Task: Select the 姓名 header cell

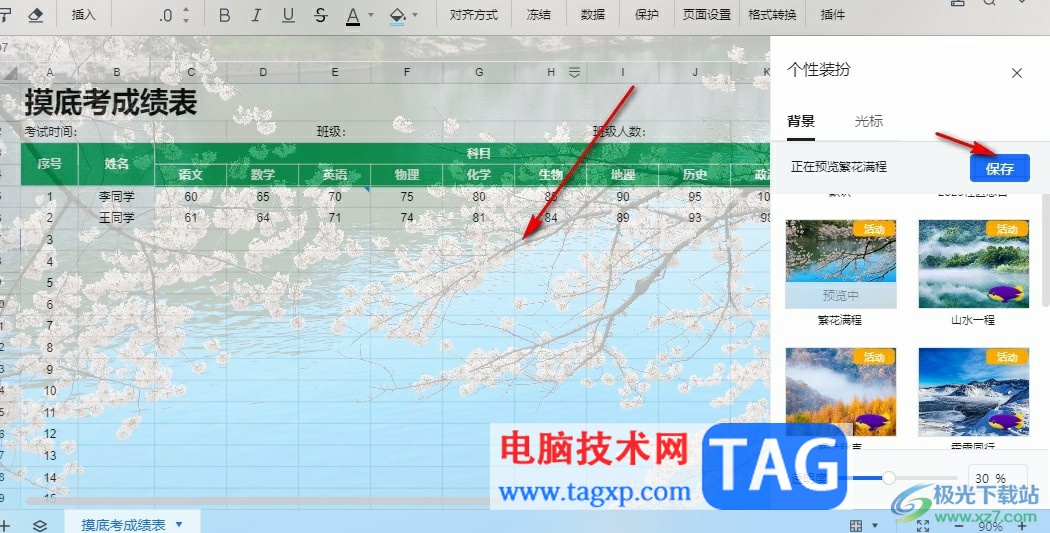Action: coord(117,163)
